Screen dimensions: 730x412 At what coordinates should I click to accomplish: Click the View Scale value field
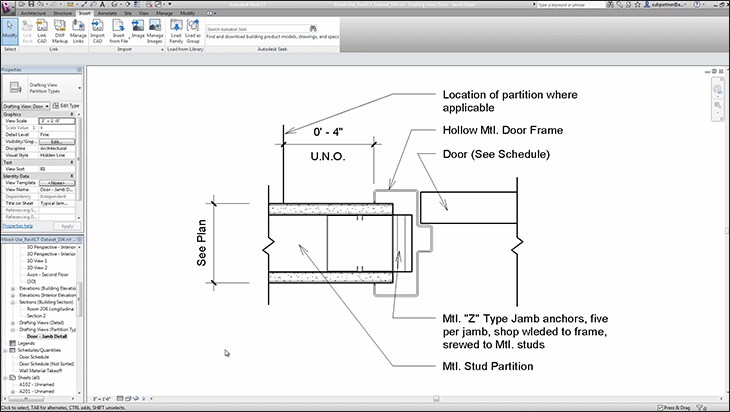(57, 121)
